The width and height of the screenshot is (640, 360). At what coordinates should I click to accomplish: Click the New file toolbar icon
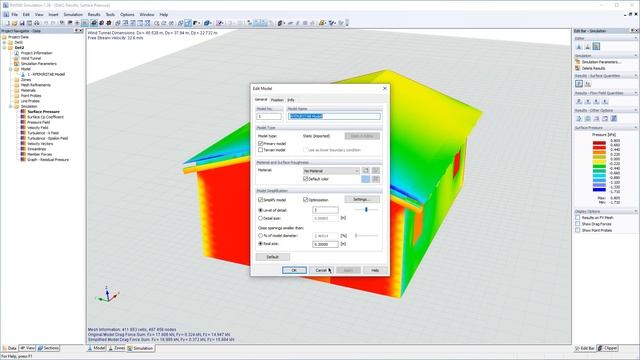click(x=7, y=23)
